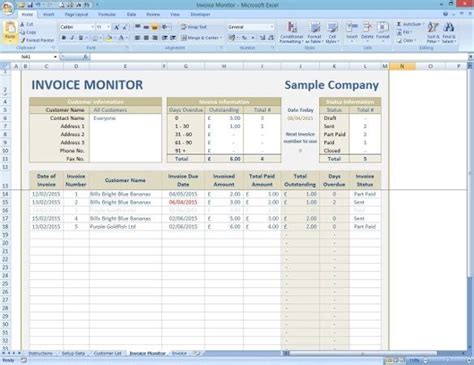Screen dimensions: 474x365
Task: Click the increase indent icon
Action: 173,38
